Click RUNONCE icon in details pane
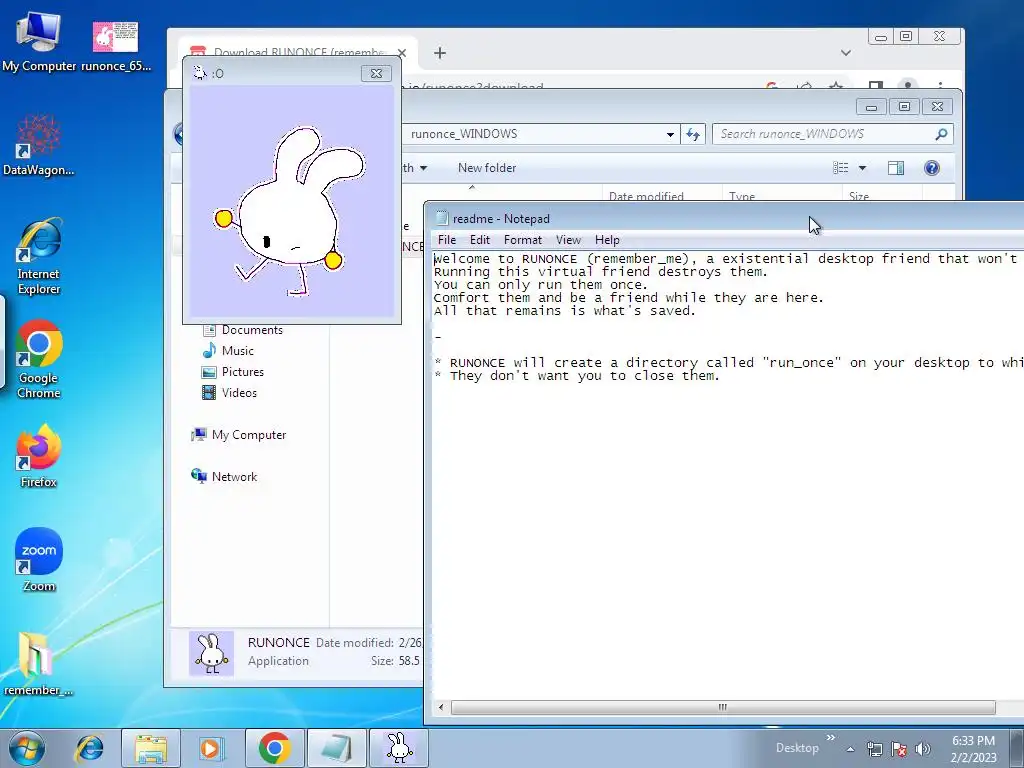 212,653
